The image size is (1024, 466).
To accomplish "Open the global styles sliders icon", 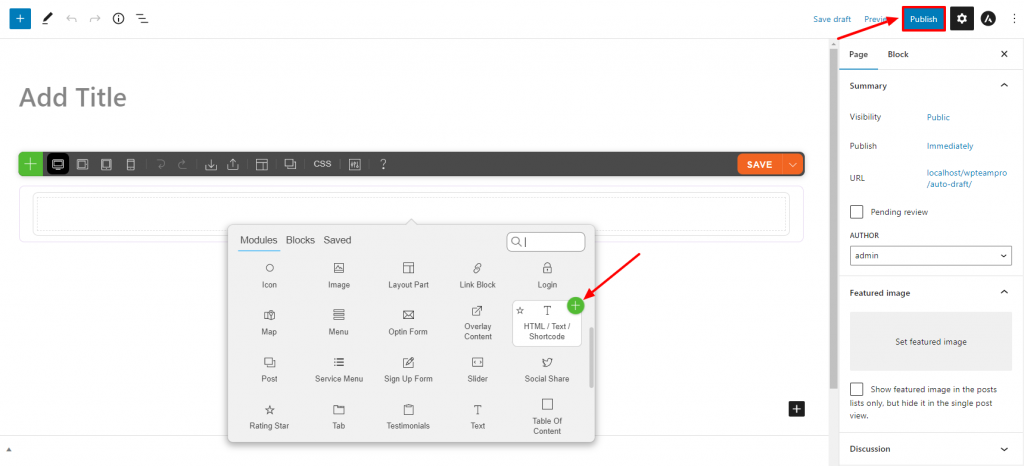I will [x=355, y=164].
